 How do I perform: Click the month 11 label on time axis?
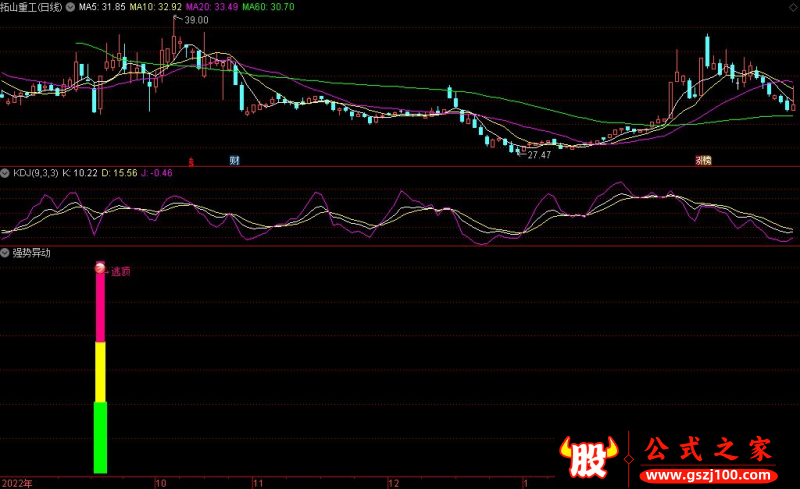coord(257,482)
